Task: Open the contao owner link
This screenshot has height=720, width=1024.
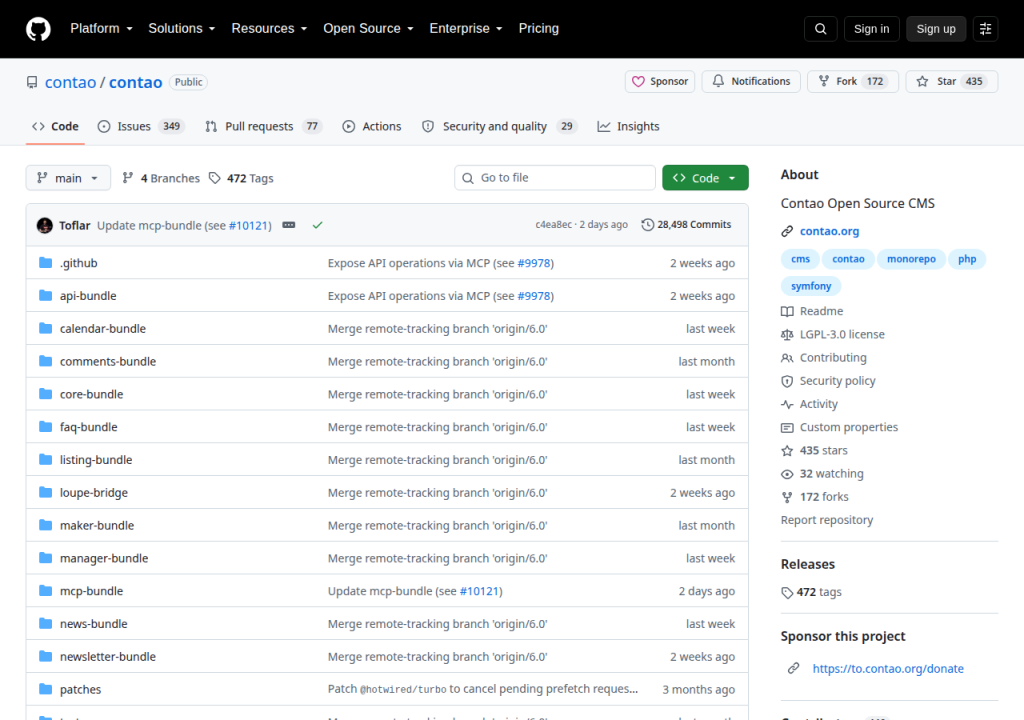Action: 71,82
